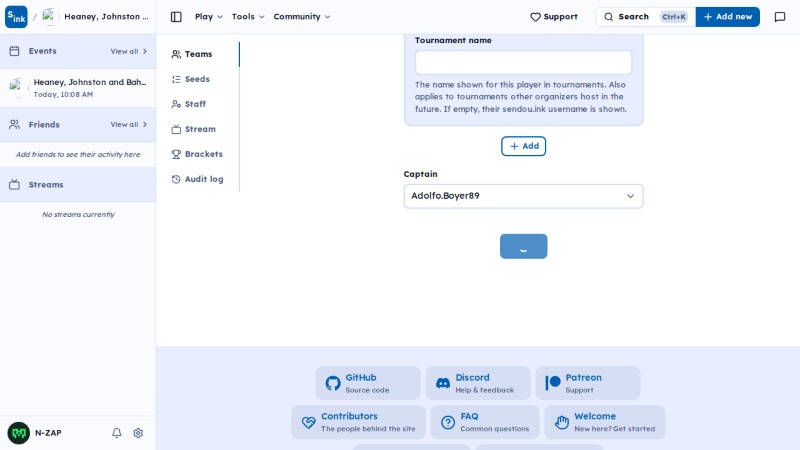Expand the Community menu
This screenshot has width=800, height=450.
302,17
